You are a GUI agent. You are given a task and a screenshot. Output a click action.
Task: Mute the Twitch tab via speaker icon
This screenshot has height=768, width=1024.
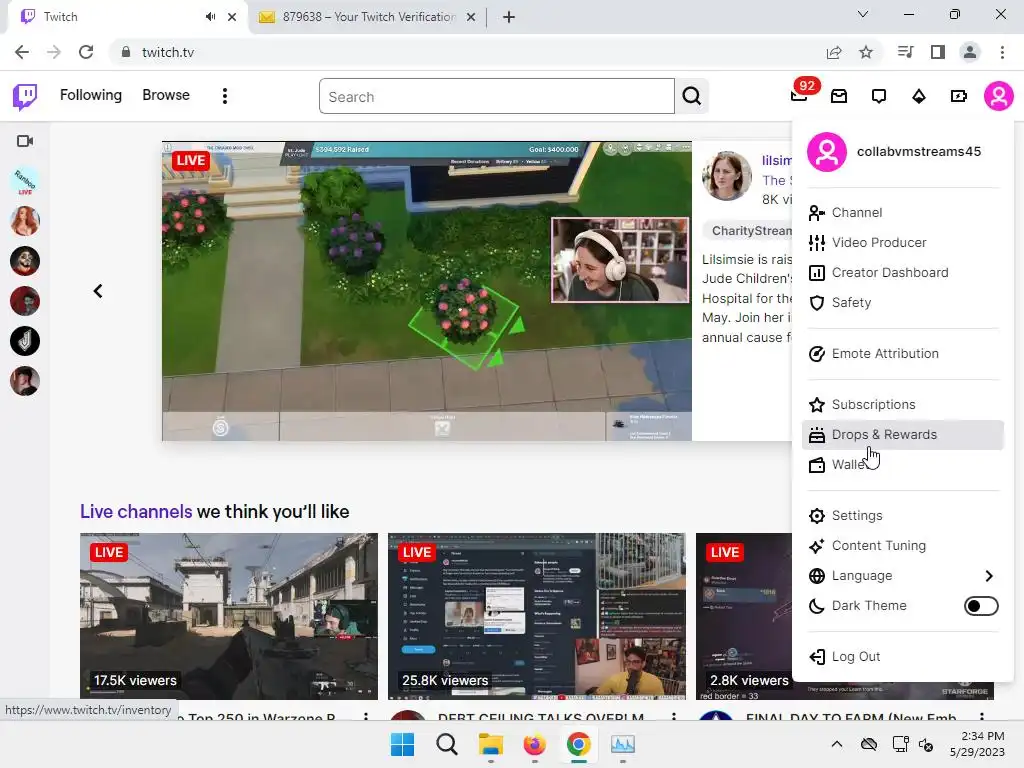210,17
